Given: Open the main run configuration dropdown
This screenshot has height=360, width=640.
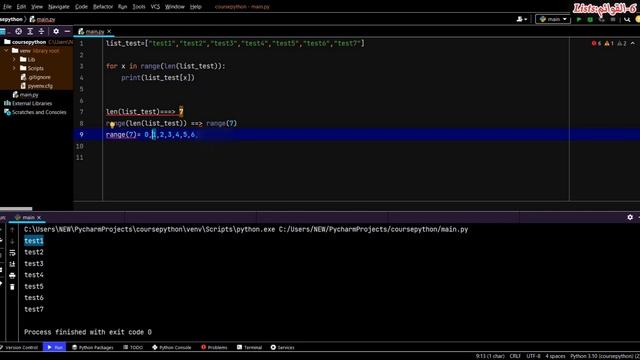Looking at the screenshot, I should point(553,19).
